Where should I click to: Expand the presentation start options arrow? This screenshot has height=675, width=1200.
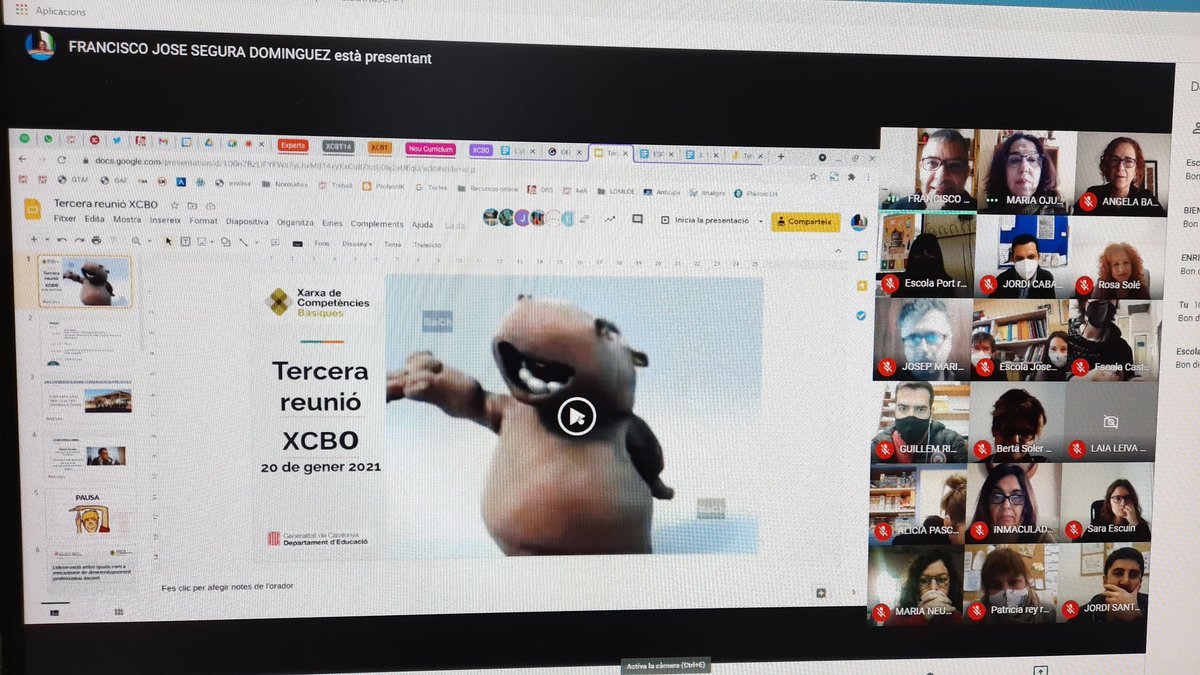pyautogui.click(x=761, y=221)
